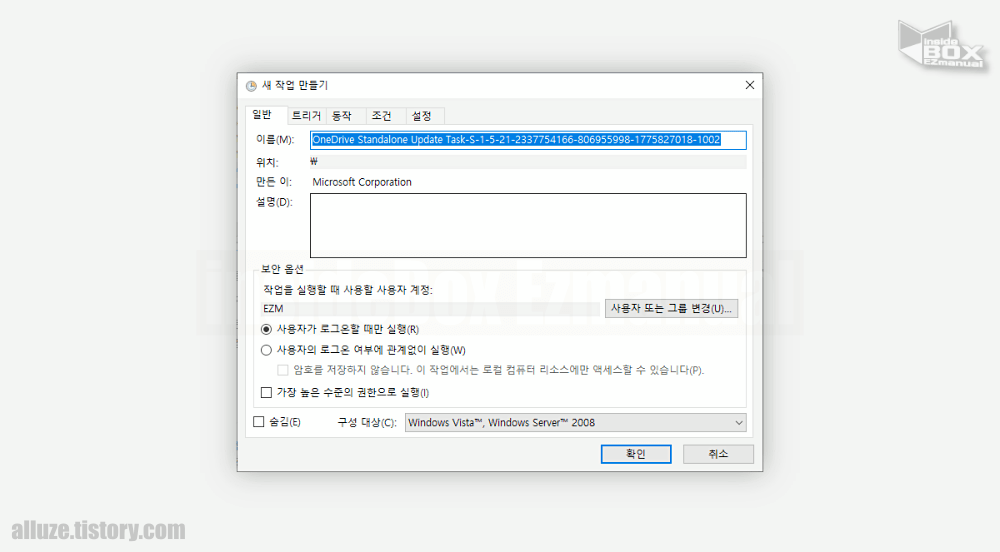The width and height of the screenshot is (1000, 552).
Task: Click the EZM user account text
Action: 273,309
